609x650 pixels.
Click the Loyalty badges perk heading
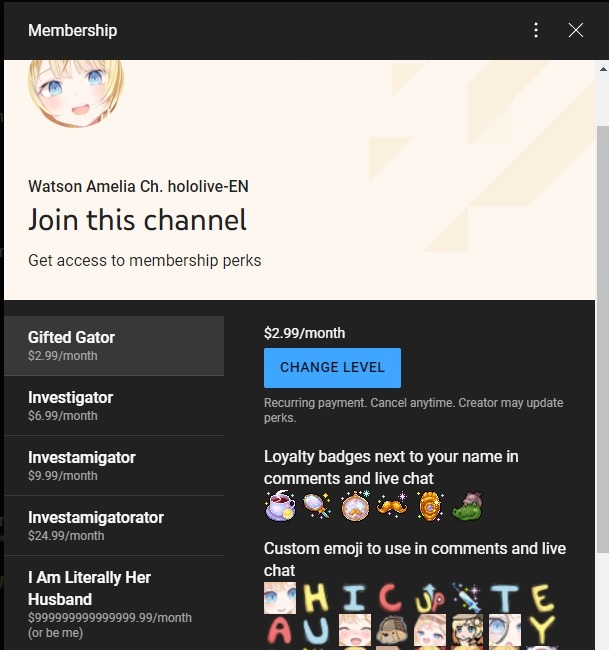click(x=391, y=467)
